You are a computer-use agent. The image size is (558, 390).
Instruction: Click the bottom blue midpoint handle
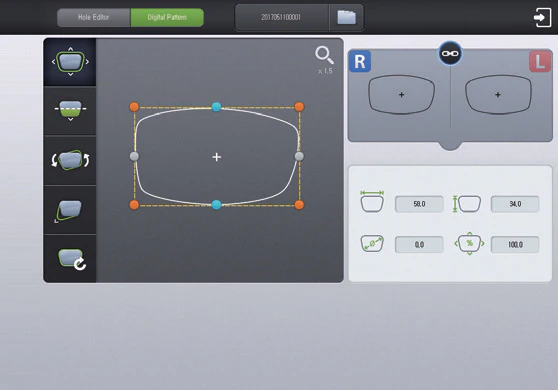(216, 205)
